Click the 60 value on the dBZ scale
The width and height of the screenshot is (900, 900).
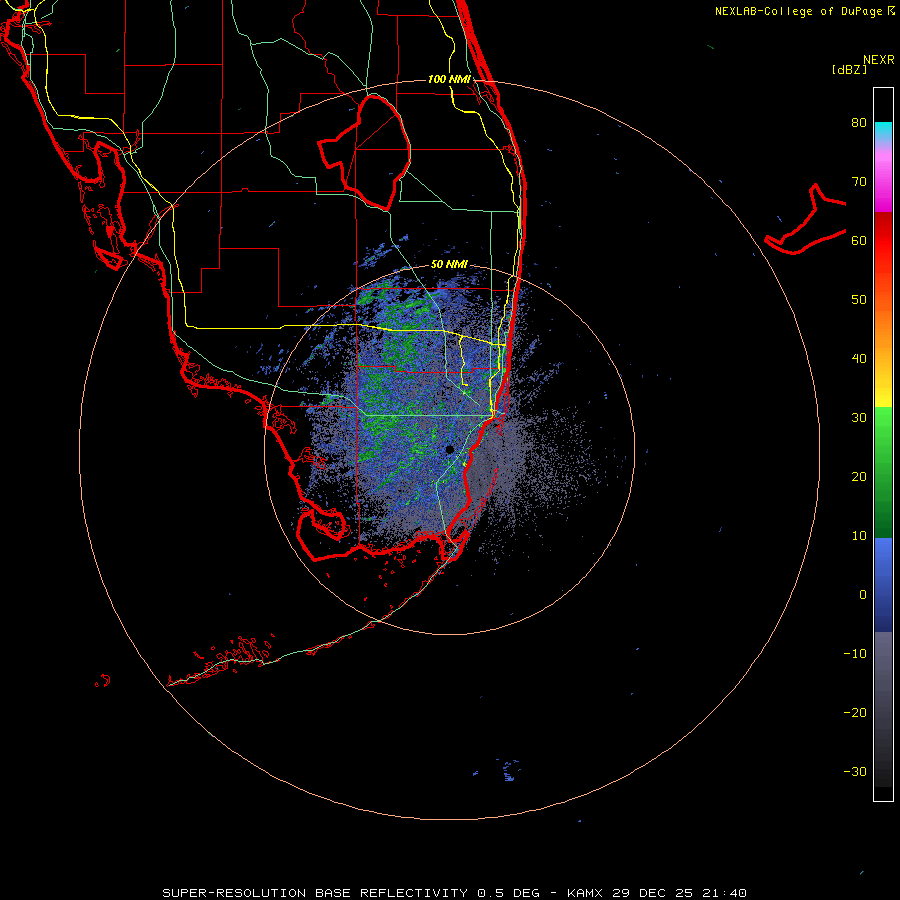pos(859,241)
